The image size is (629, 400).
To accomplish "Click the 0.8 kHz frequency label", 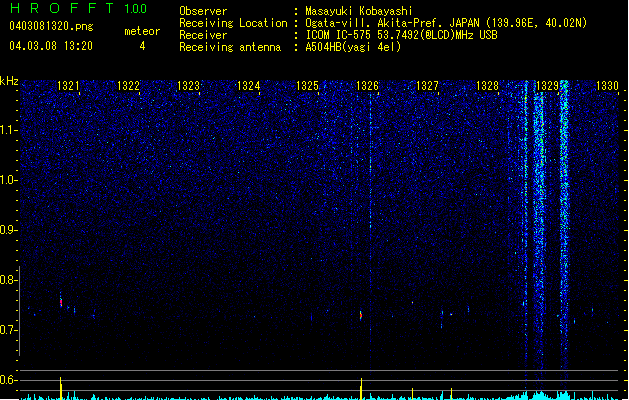I will [8, 280].
